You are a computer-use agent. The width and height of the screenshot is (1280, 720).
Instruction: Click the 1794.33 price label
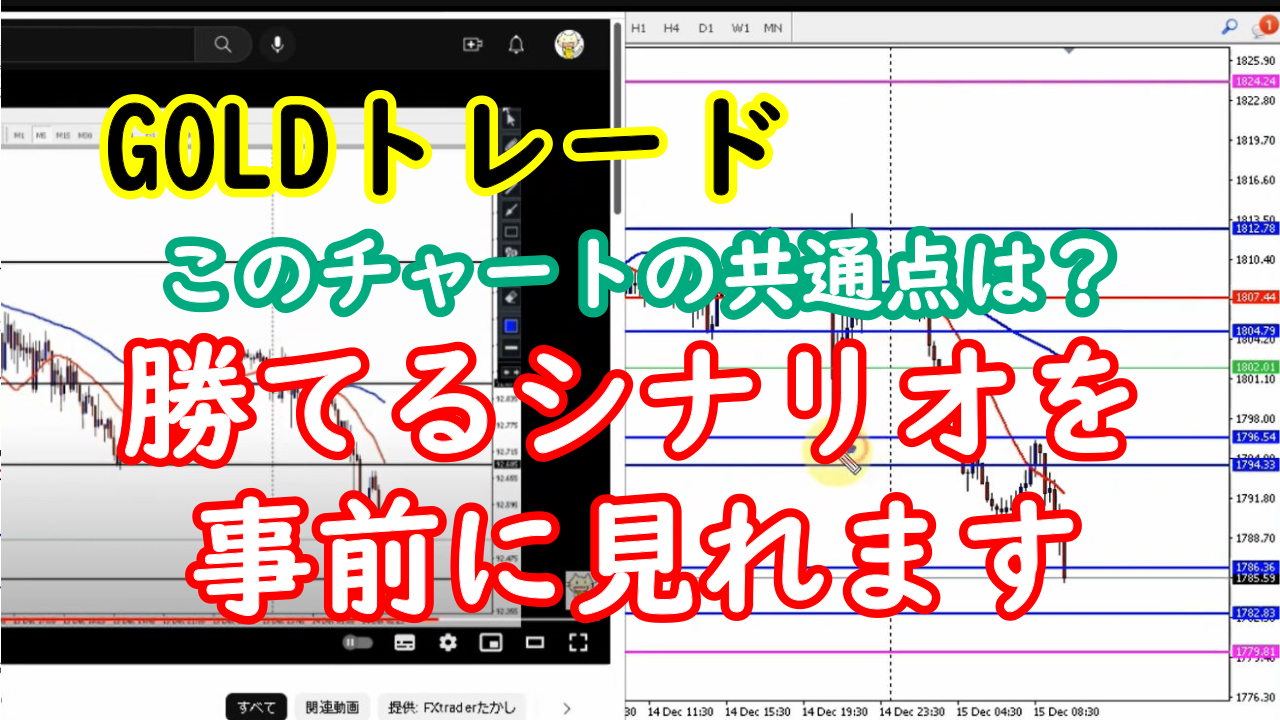pos(1255,465)
